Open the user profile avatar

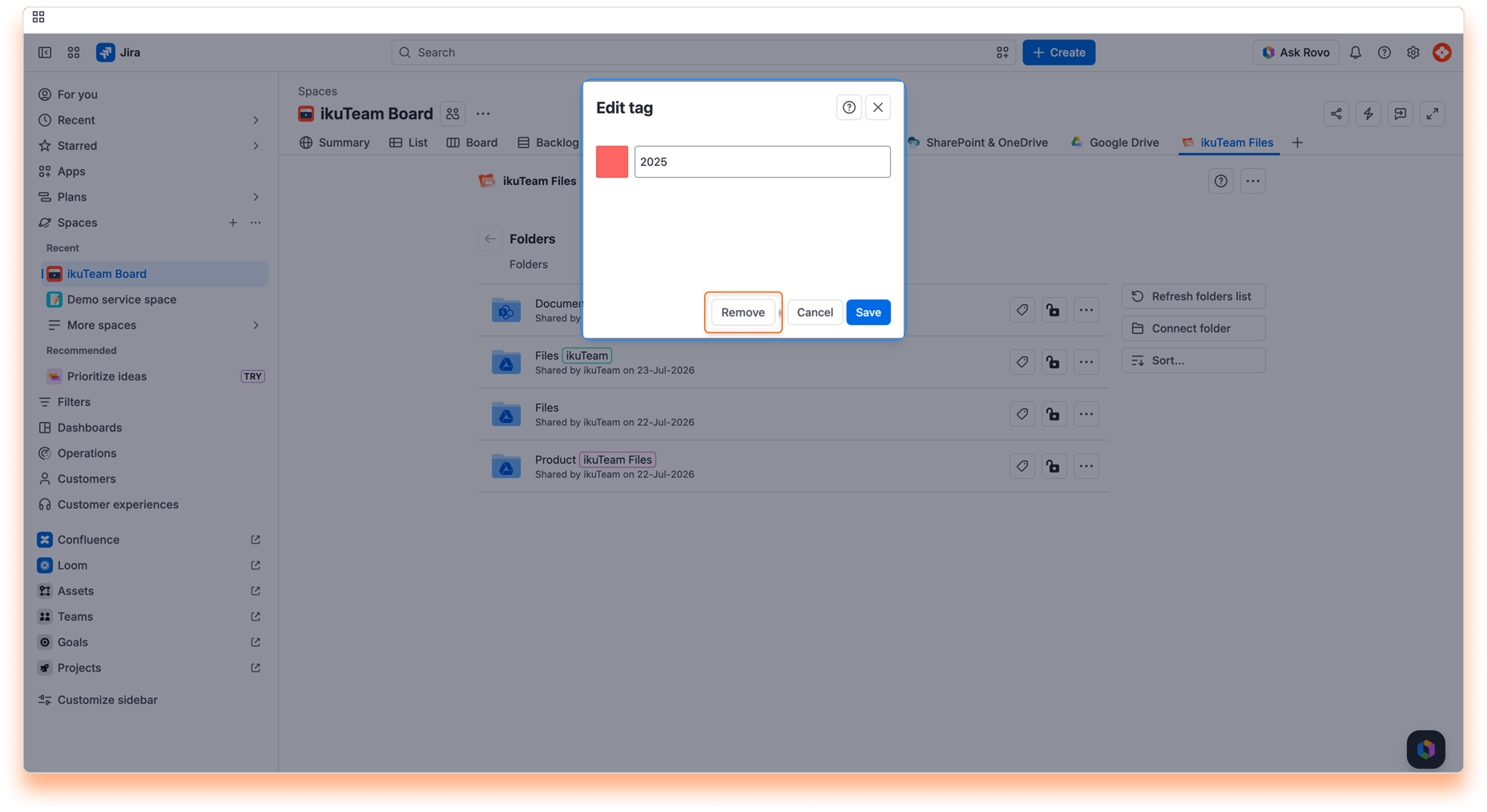coord(1442,52)
